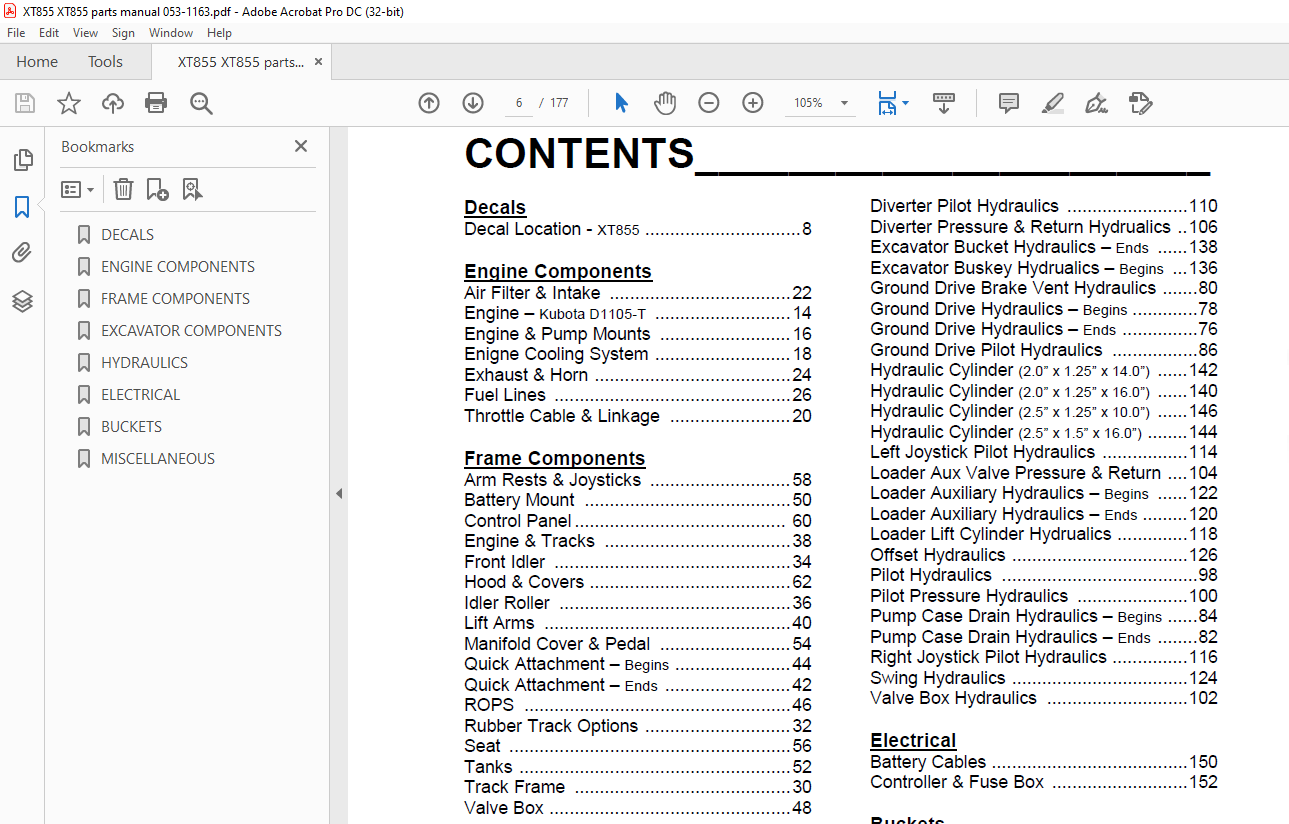The height and width of the screenshot is (824, 1289).
Task: Switch to the Tools tab
Action: [x=105, y=62]
